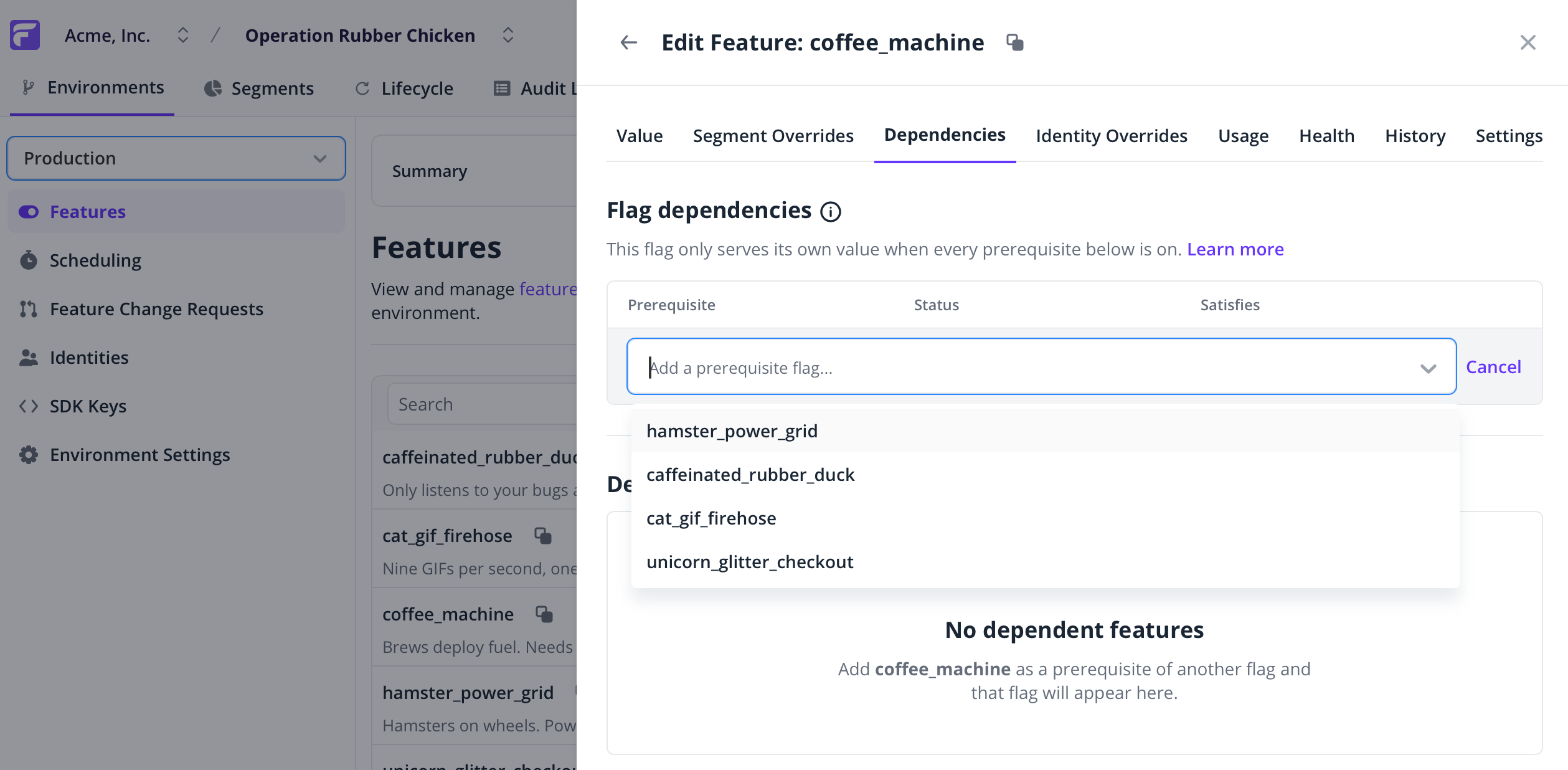Open the Production environment dropdown

pyautogui.click(x=176, y=158)
